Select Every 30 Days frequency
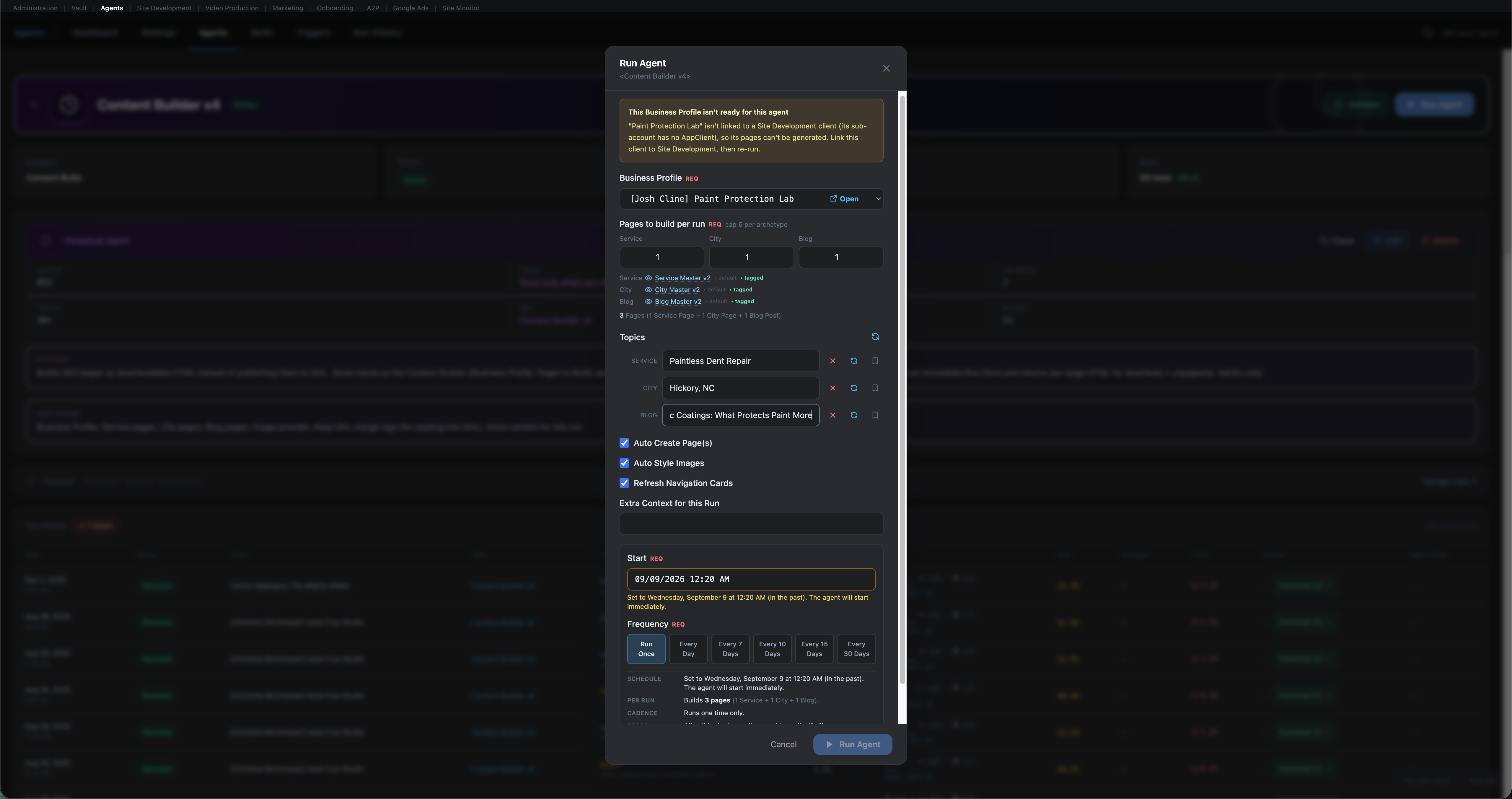The height and width of the screenshot is (799, 1512). click(856, 649)
